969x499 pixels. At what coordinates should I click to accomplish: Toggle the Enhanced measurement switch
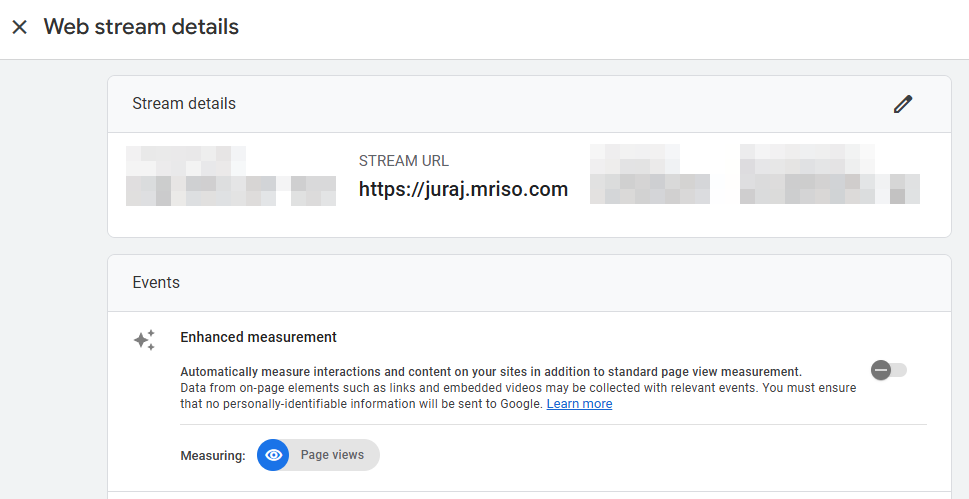[x=888, y=370]
